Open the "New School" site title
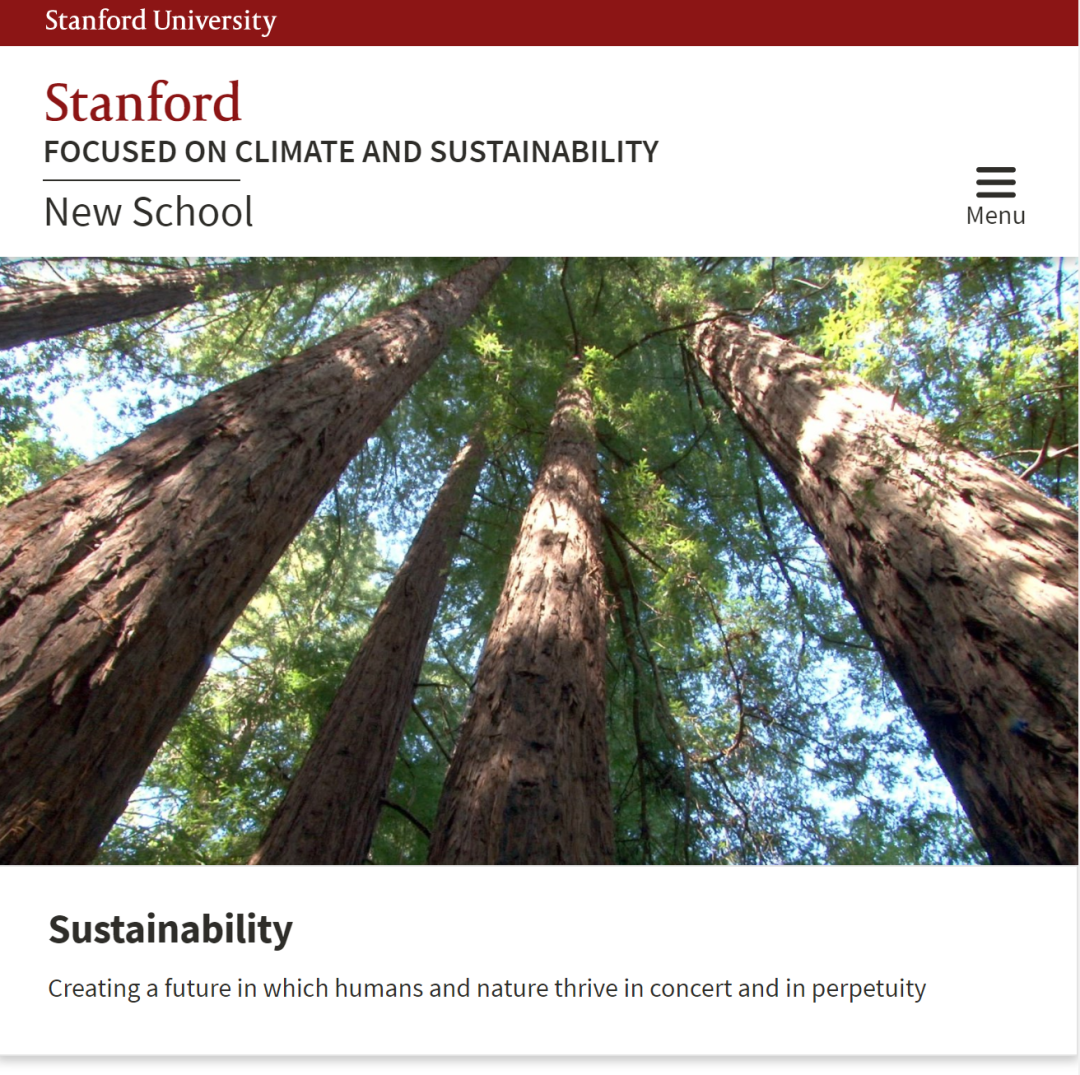 point(149,211)
